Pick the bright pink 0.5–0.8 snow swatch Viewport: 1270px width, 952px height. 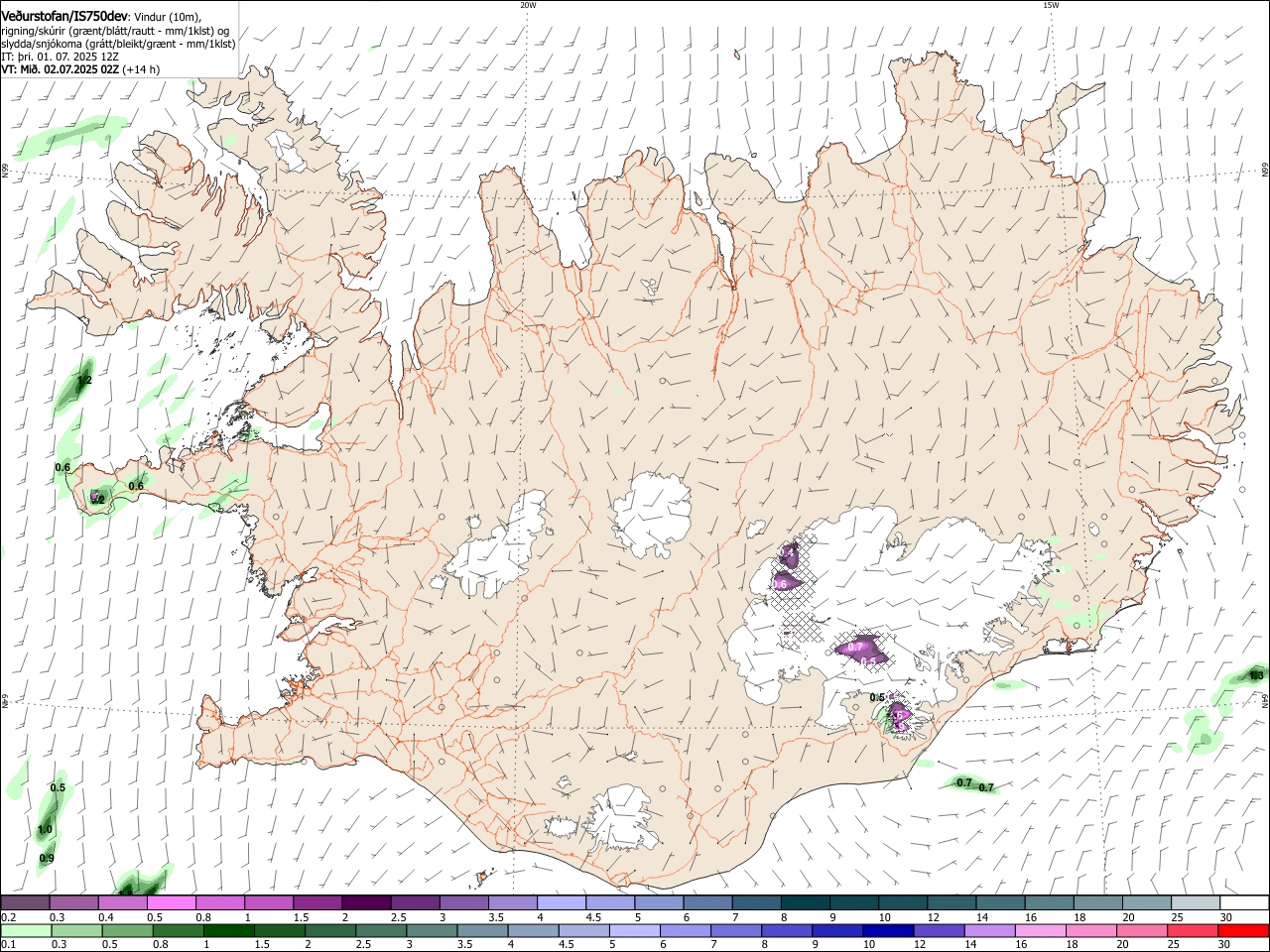pyautogui.click(x=171, y=903)
